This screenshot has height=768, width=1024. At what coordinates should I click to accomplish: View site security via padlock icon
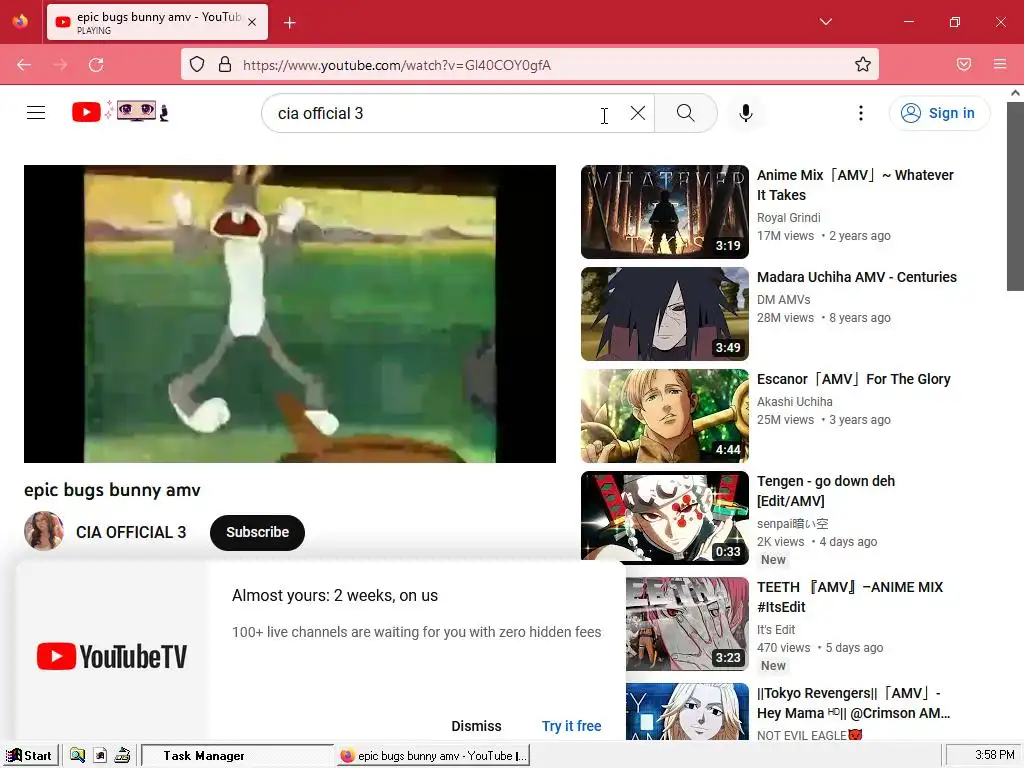(x=225, y=65)
